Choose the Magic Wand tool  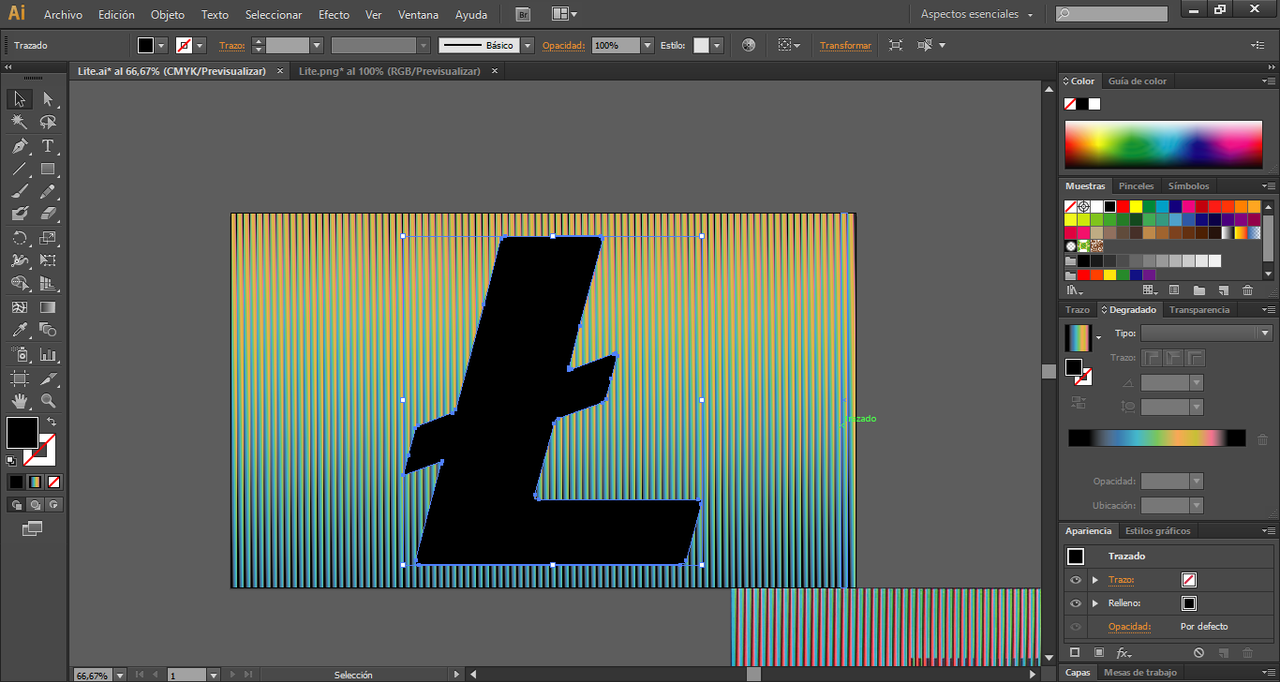[x=19, y=122]
